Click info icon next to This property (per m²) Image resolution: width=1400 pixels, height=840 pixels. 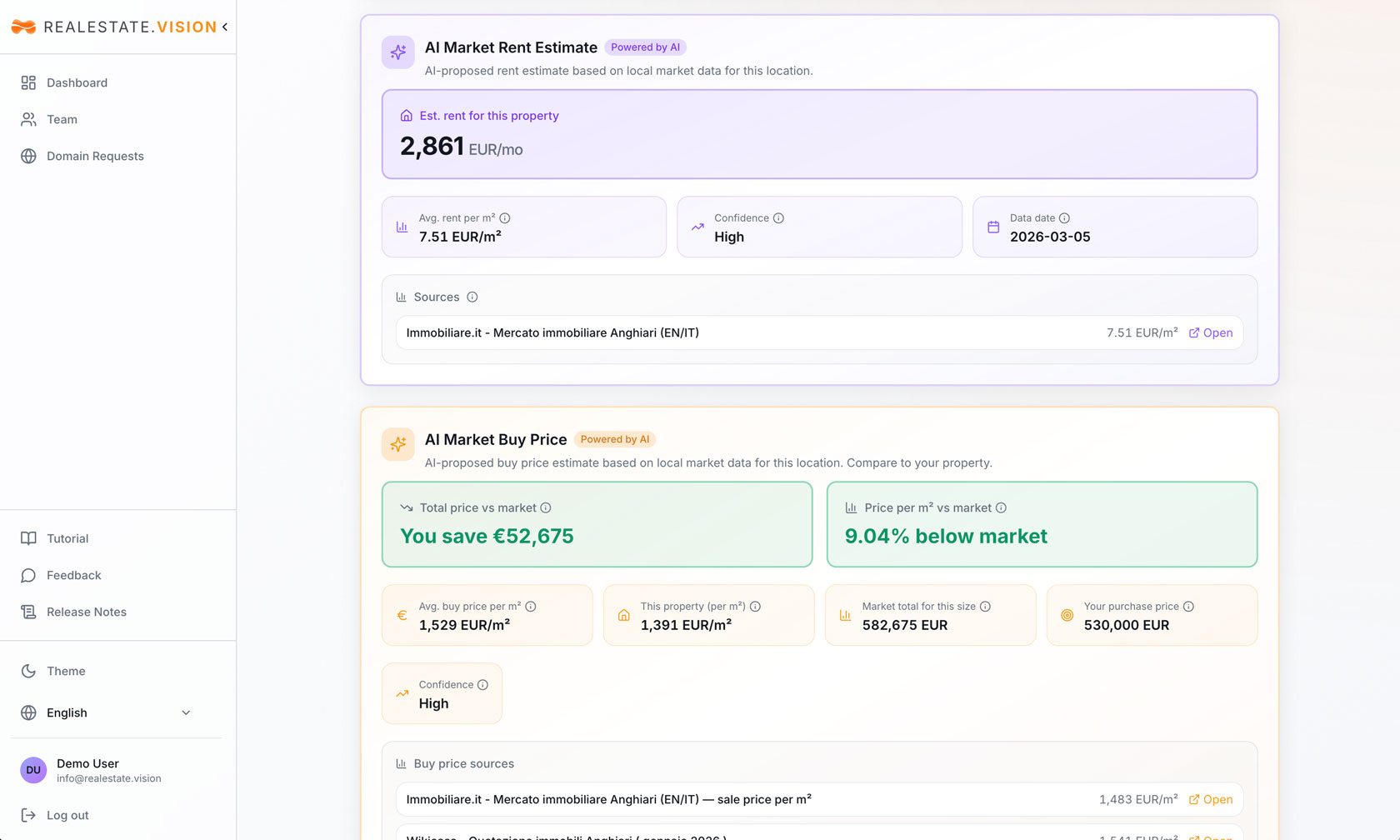755,607
